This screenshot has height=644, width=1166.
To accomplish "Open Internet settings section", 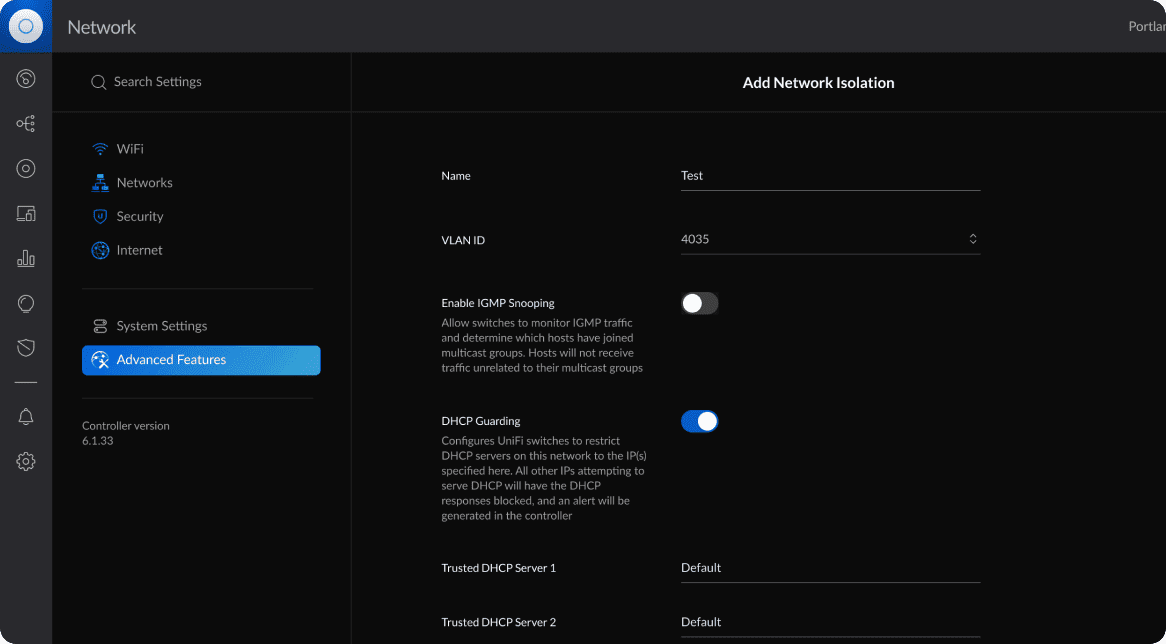I will (x=139, y=250).
